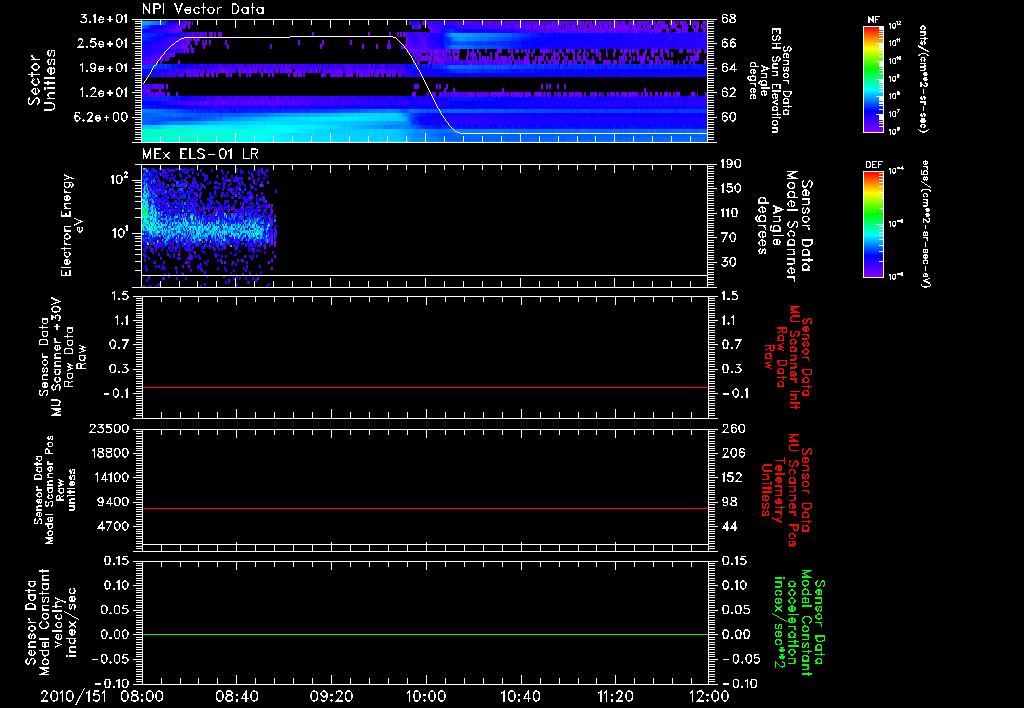Click the 09:20 time axis label
Viewport: 1024px width, 708px height.
[x=331, y=696]
